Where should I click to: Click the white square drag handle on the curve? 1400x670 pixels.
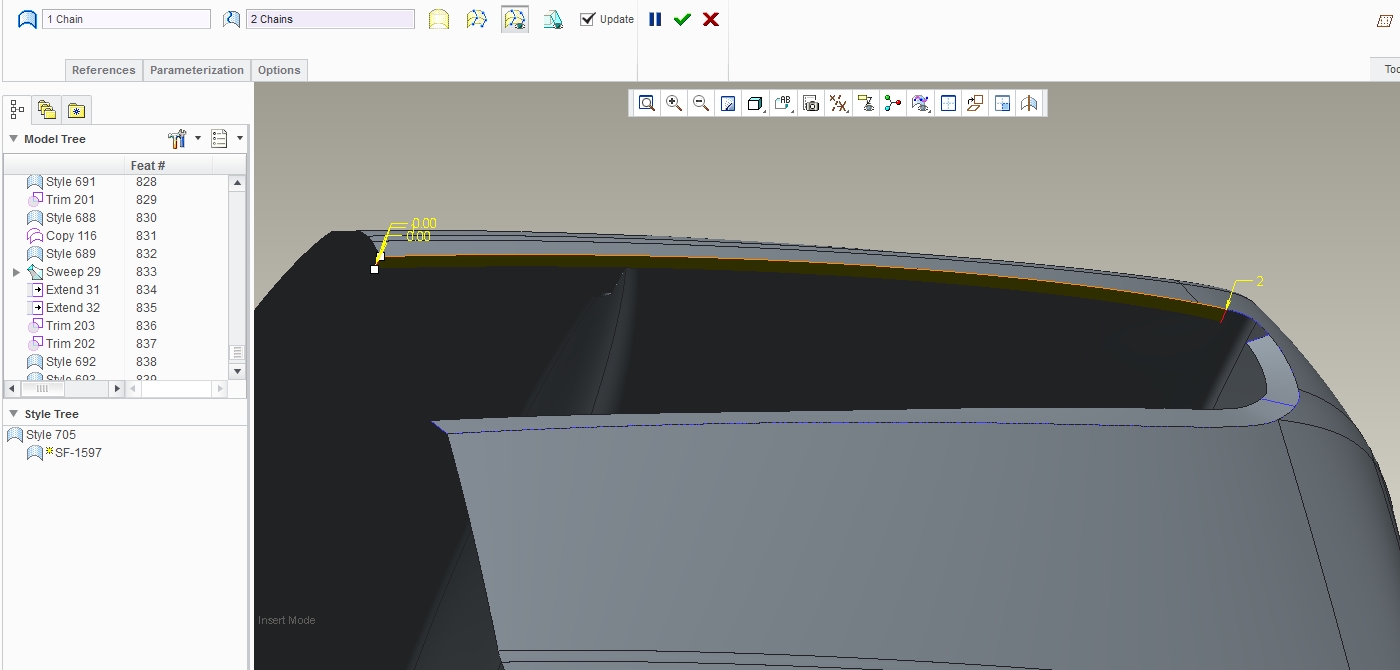pos(374,269)
